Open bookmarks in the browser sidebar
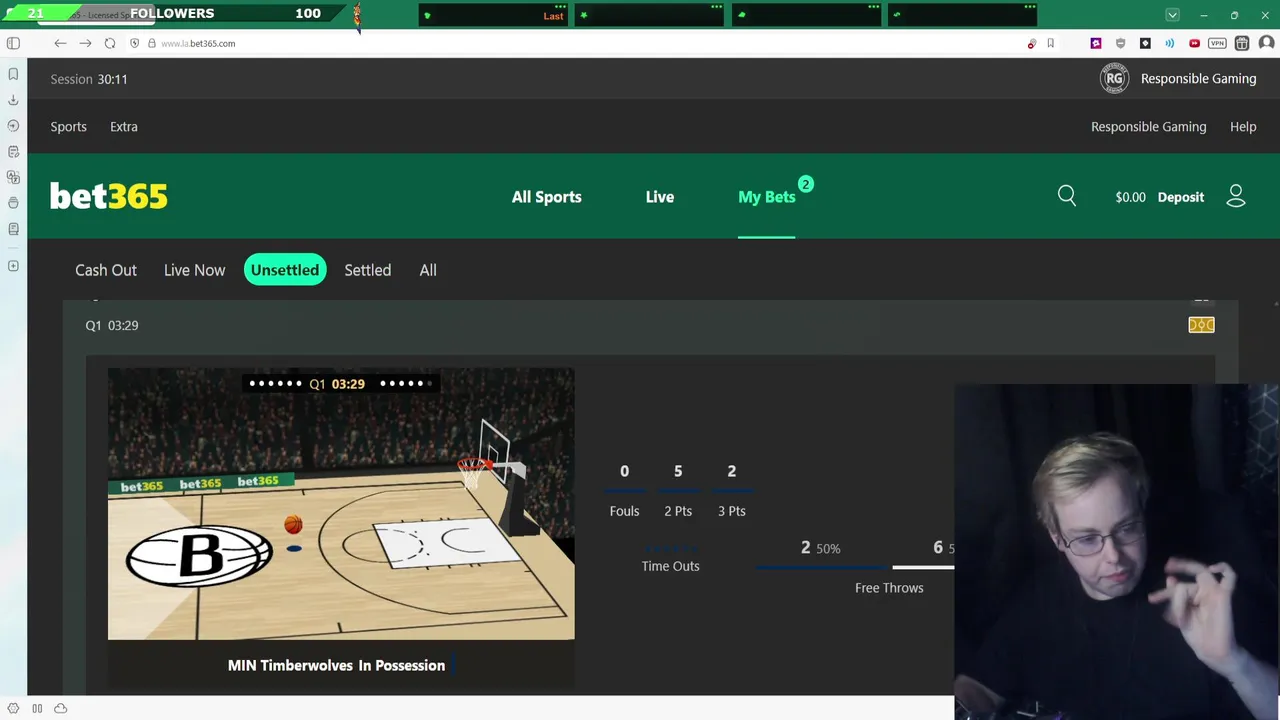The height and width of the screenshot is (720, 1280). tap(13, 74)
